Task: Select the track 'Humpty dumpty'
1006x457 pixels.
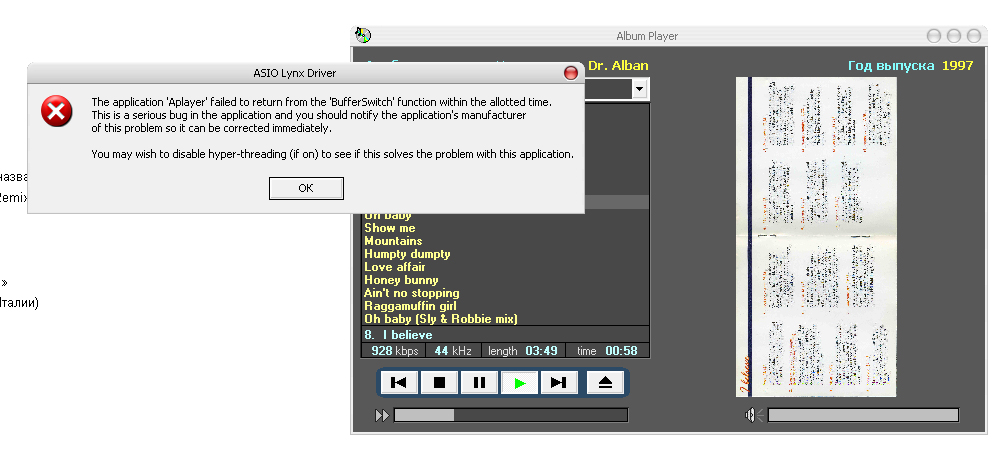Action: click(407, 254)
